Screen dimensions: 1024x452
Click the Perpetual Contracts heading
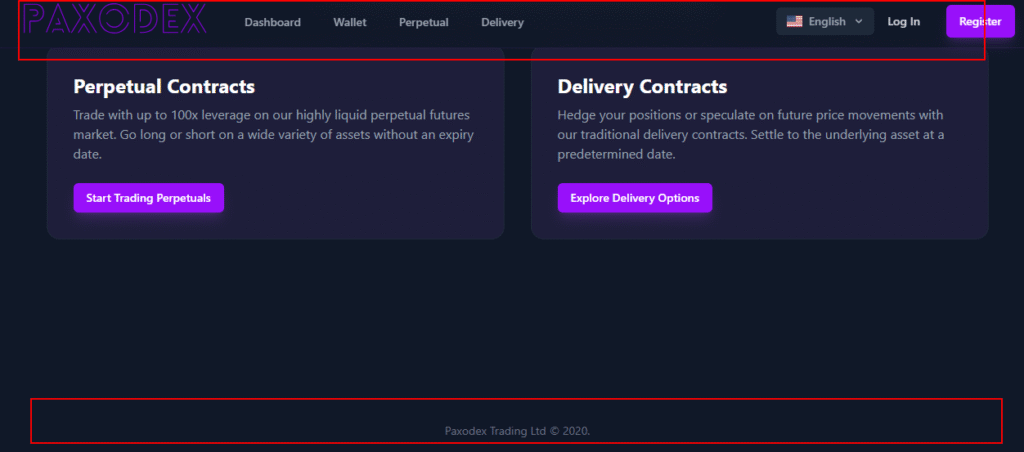pos(164,86)
